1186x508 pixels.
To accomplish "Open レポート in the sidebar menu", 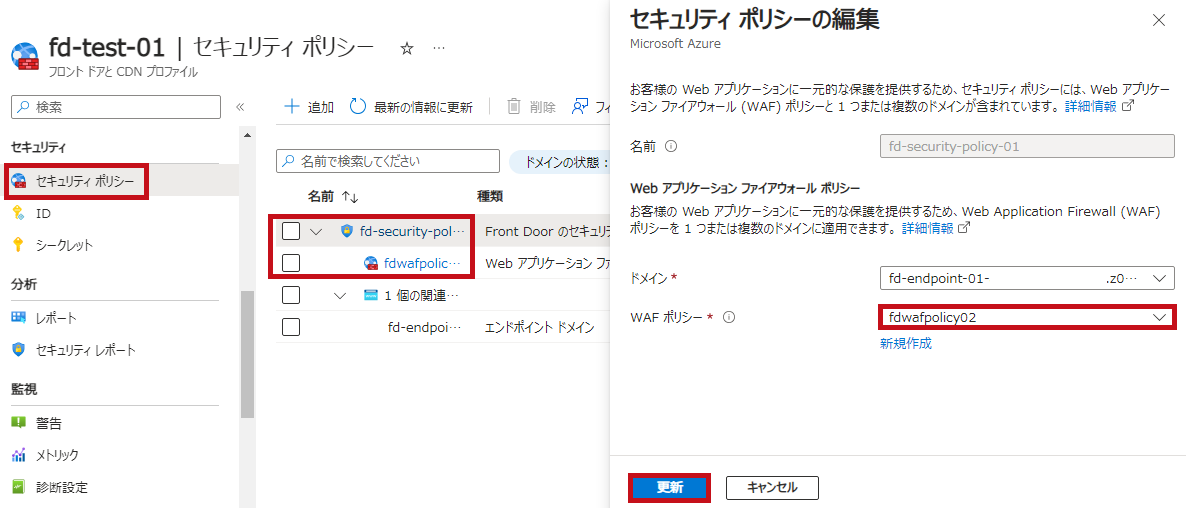I will tap(56, 318).
